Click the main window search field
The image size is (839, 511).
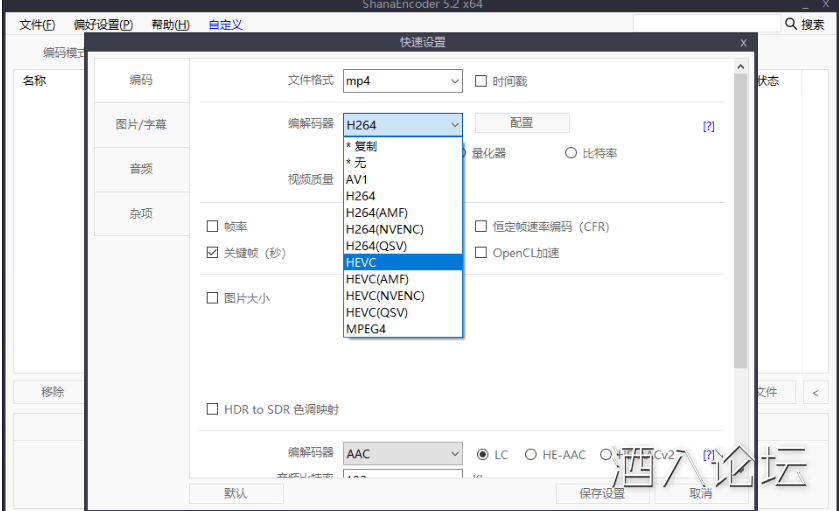(706, 24)
